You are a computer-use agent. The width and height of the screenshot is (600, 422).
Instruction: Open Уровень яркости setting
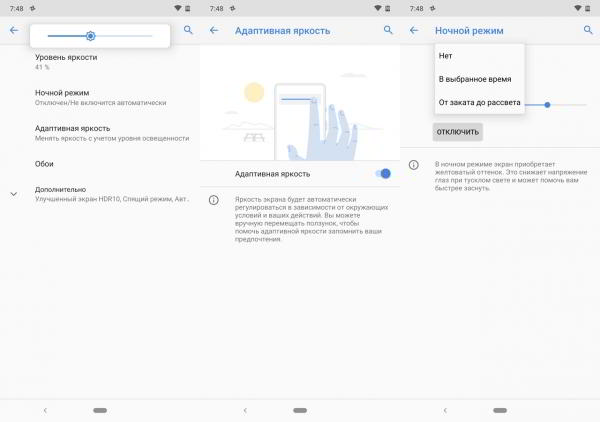[100, 62]
